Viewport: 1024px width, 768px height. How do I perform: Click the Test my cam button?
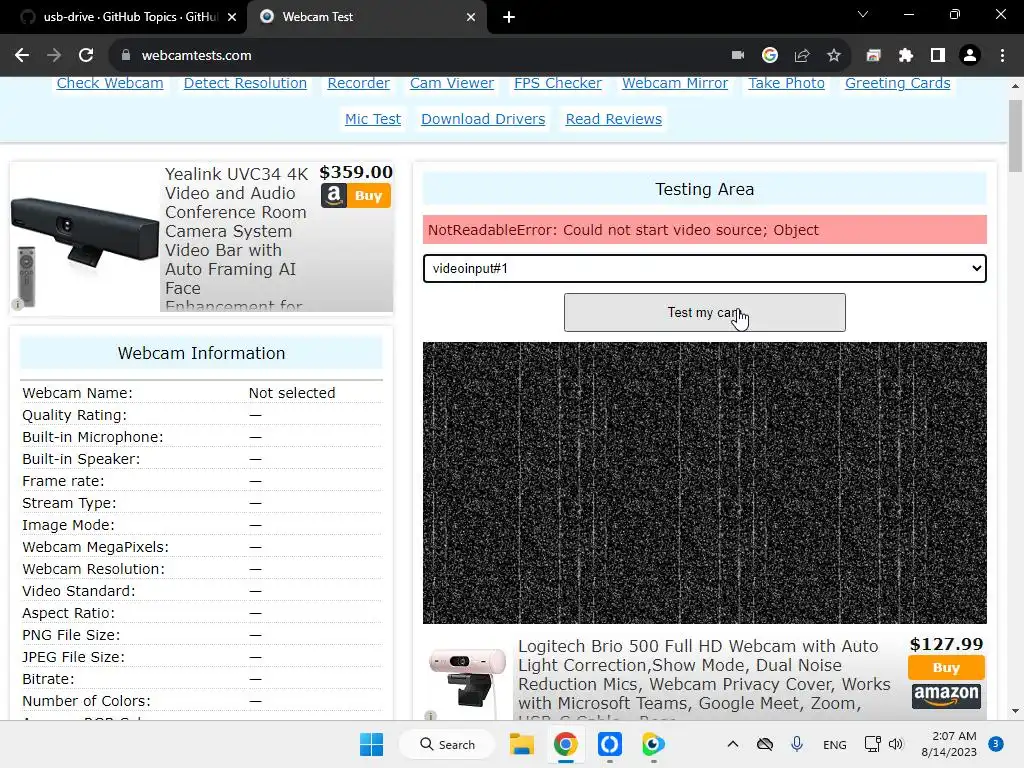[x=704, y=312]
